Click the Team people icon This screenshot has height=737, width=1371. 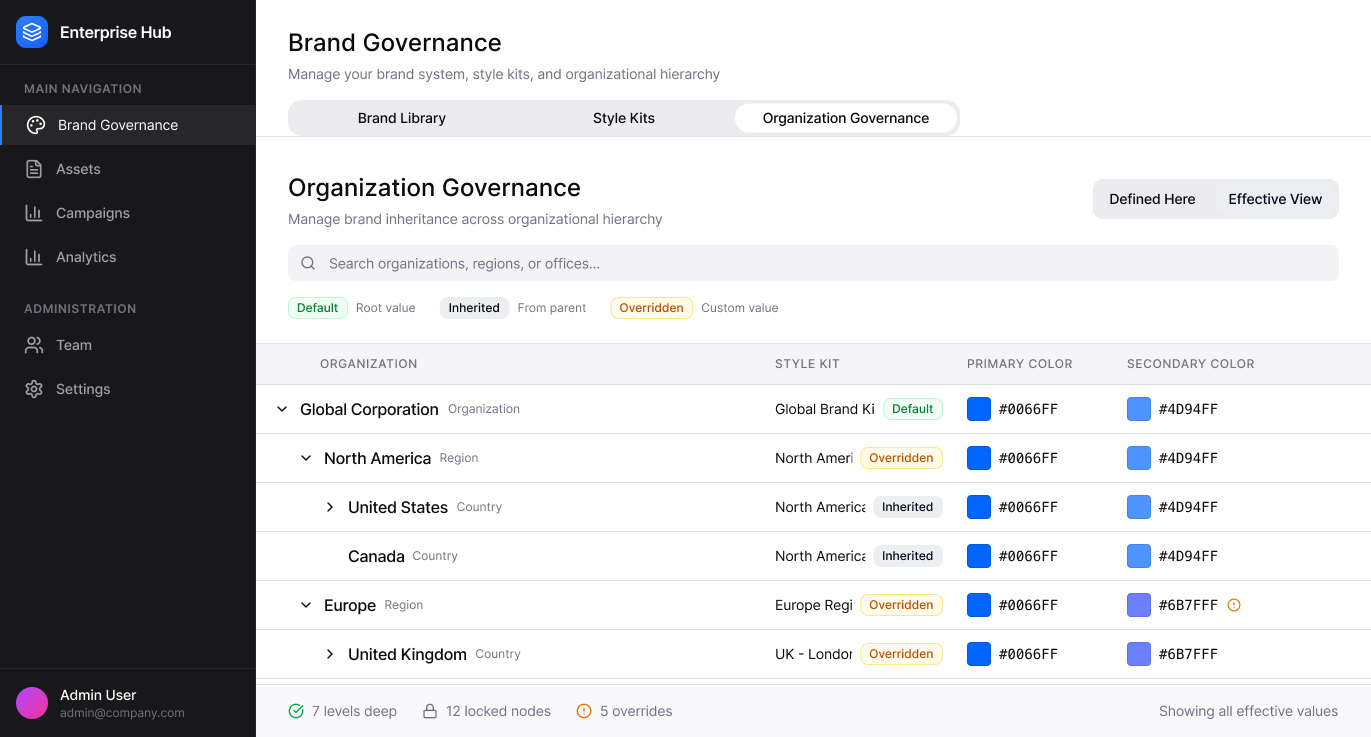[x=34, y=345]
